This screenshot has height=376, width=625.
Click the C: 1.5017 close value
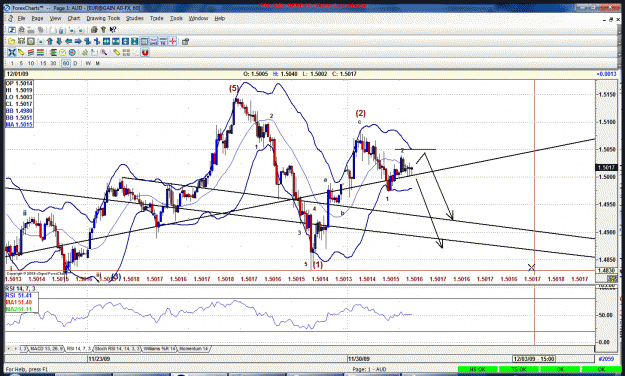tap(345, 74)
